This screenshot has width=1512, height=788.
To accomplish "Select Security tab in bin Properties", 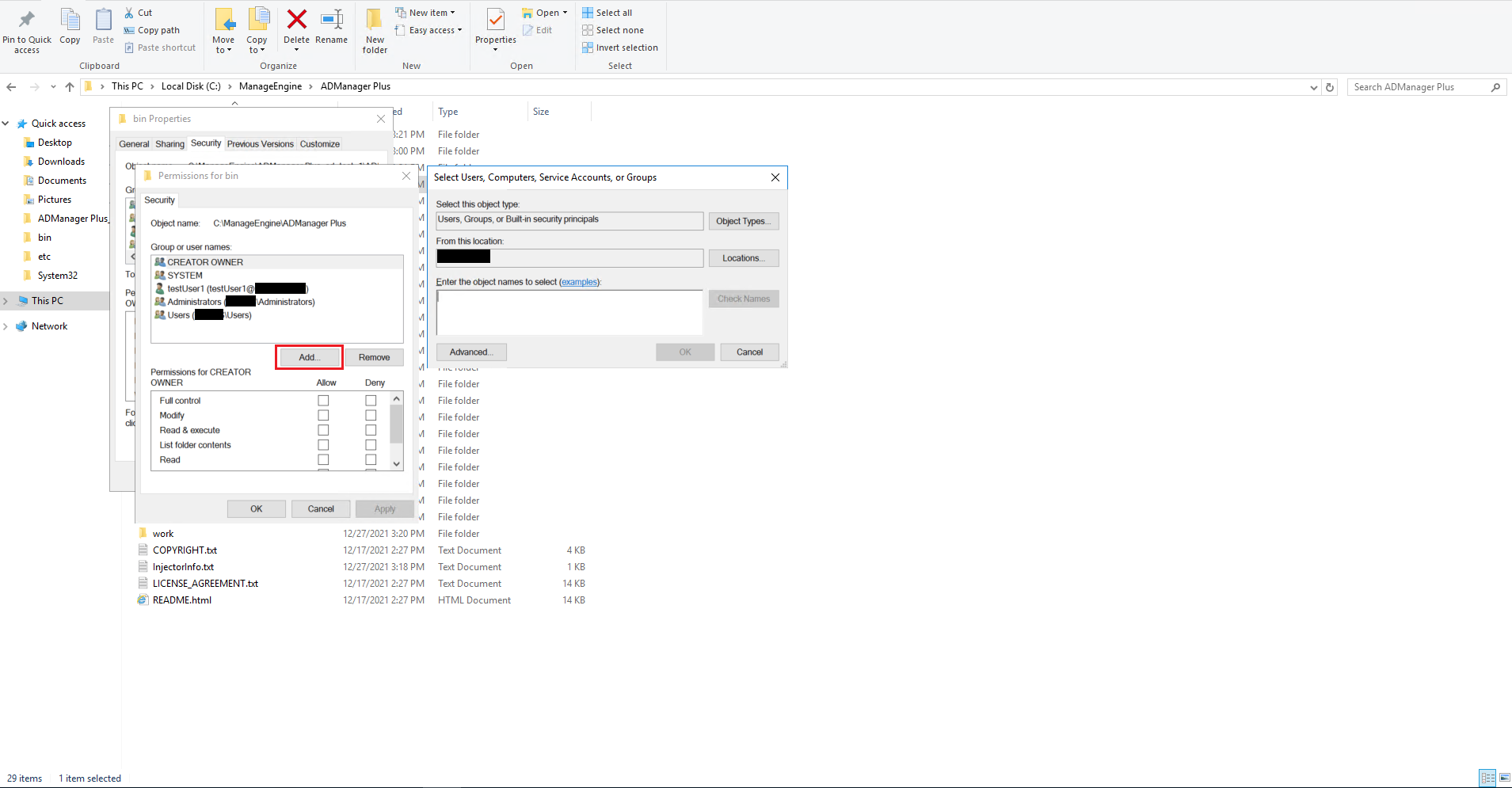I will (206, 143).
